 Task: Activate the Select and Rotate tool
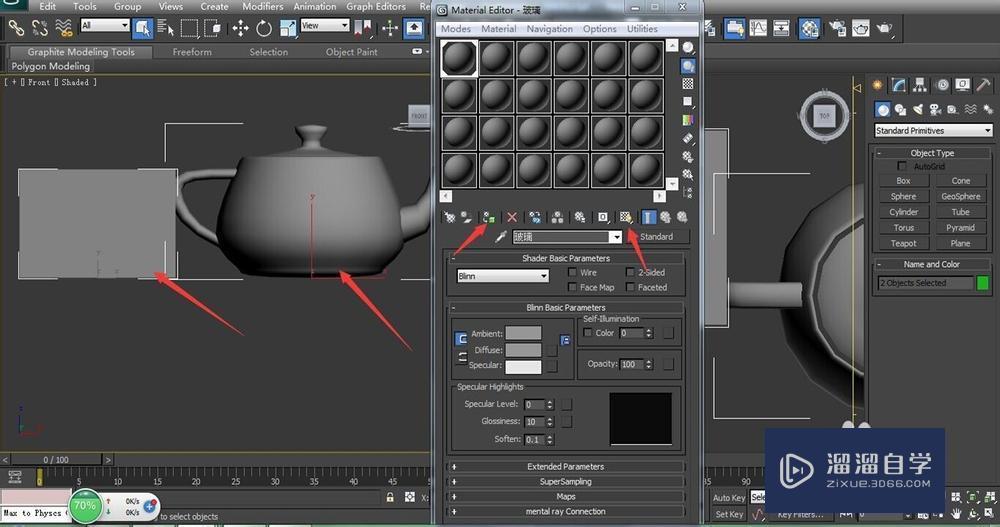pos(264,28)
